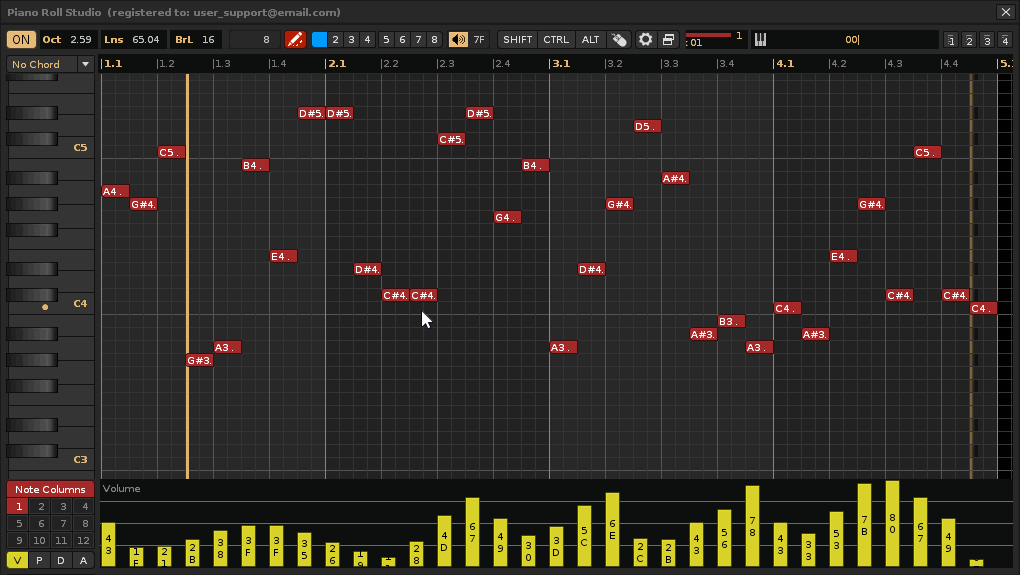Select the red pencil draw tool
The image size is (1020, 575).
tap(295, 40)
